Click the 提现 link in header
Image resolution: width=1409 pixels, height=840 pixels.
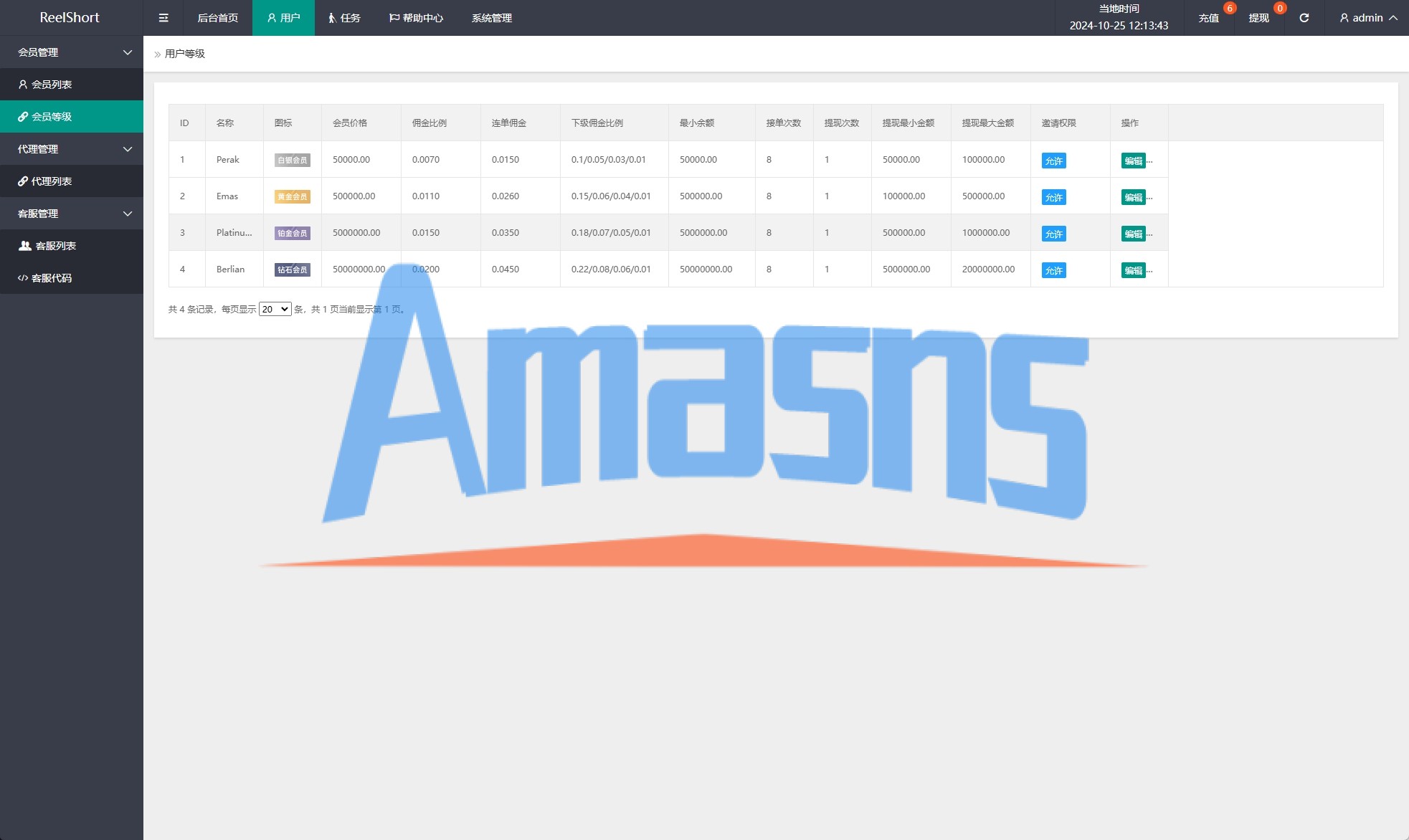tap(1259, 18)
